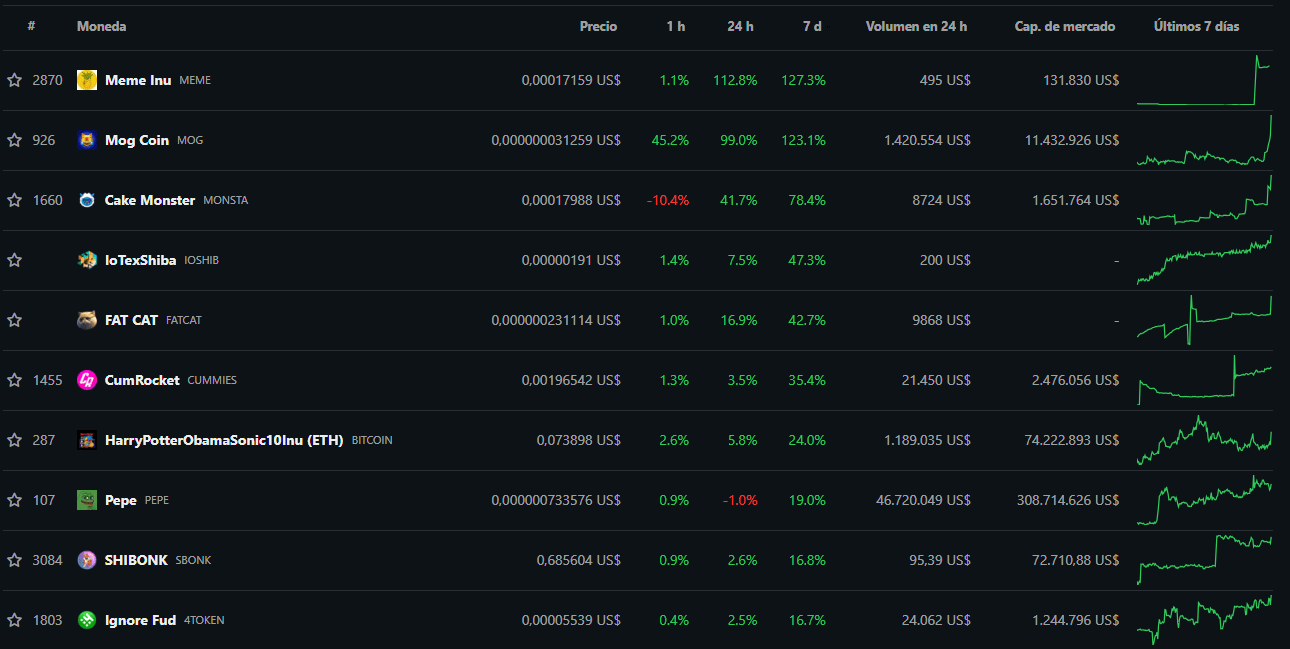Click the Meme Inu coin logo
The height and width of the screenshot is (649, 1290).
[87, 80]
